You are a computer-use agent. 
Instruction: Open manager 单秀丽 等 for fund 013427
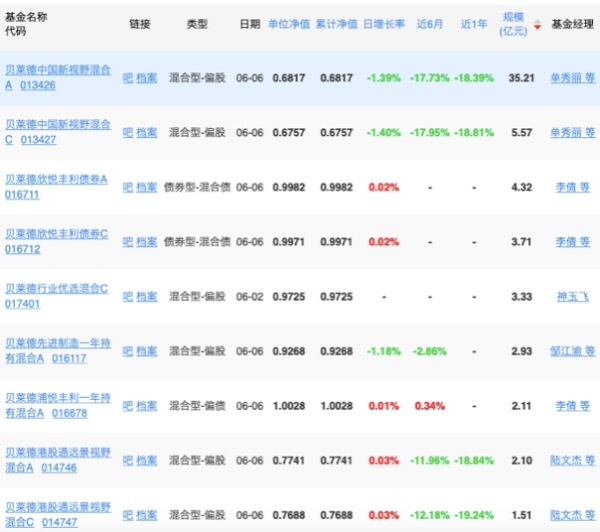point(573,133)
